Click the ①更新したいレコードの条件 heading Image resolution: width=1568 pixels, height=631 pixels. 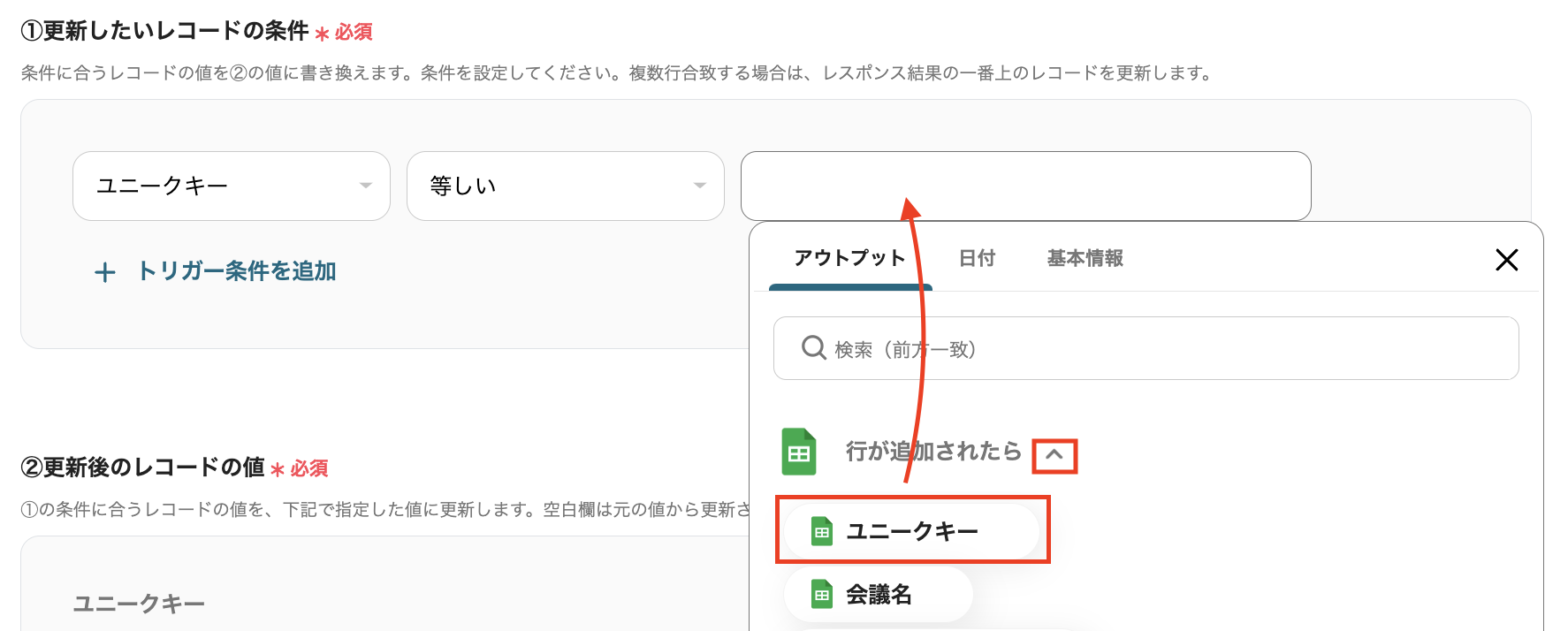click(164, 31)
